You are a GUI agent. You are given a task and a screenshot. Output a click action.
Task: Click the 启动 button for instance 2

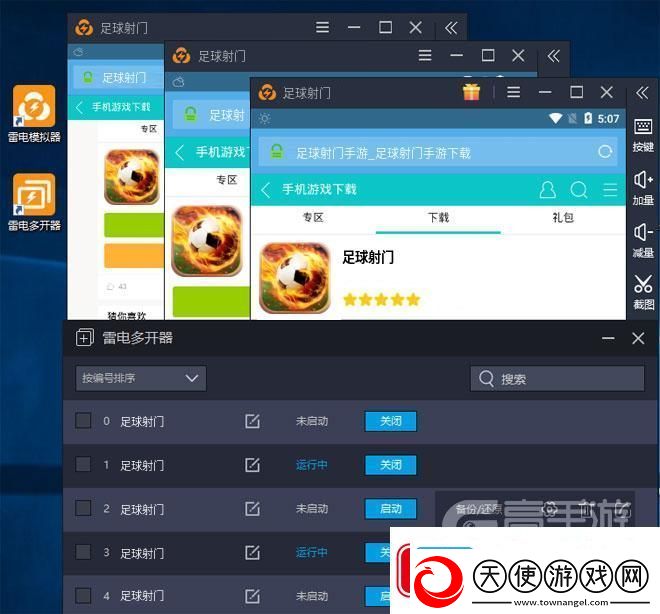click(391, 509)
